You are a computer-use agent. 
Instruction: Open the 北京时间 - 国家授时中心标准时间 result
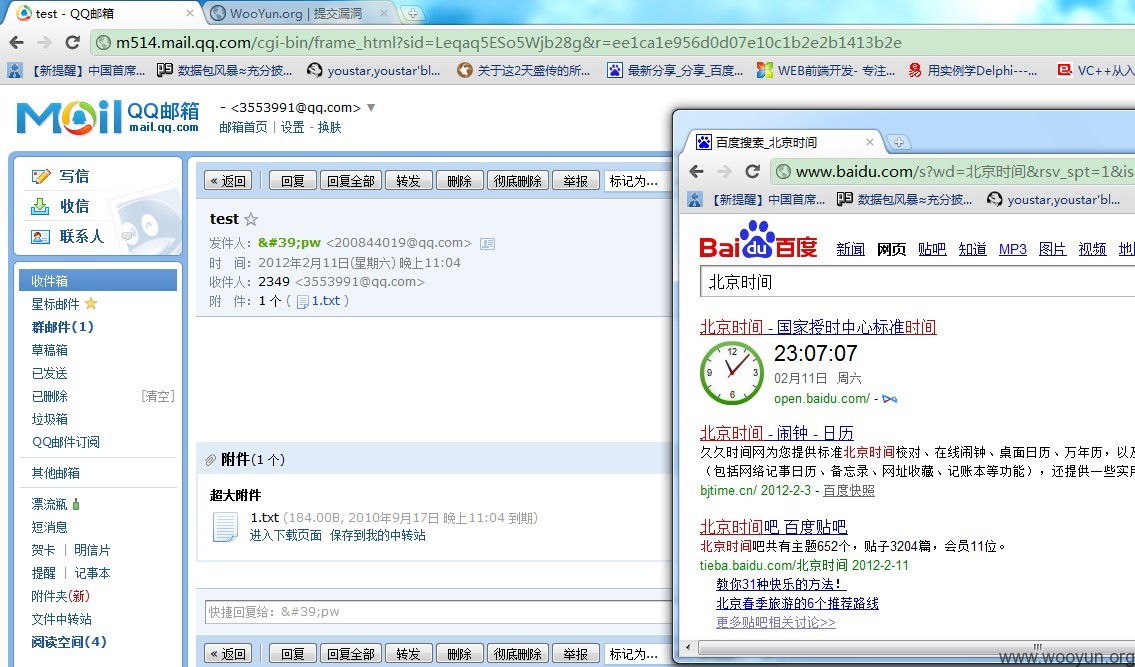click(818, 327)
